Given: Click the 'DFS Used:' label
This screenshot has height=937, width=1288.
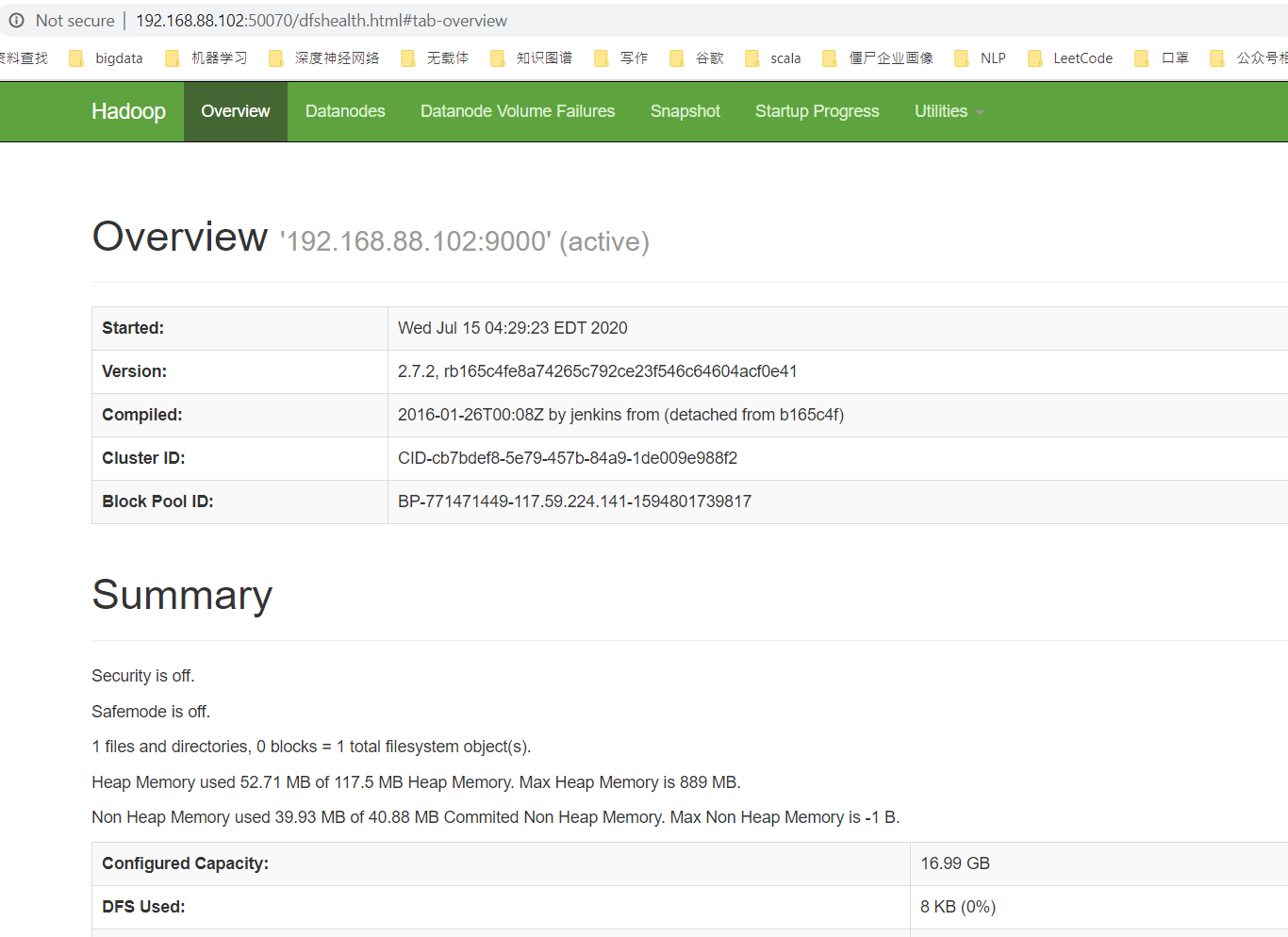Looking at the screenshot, I should tap(143, 907).
